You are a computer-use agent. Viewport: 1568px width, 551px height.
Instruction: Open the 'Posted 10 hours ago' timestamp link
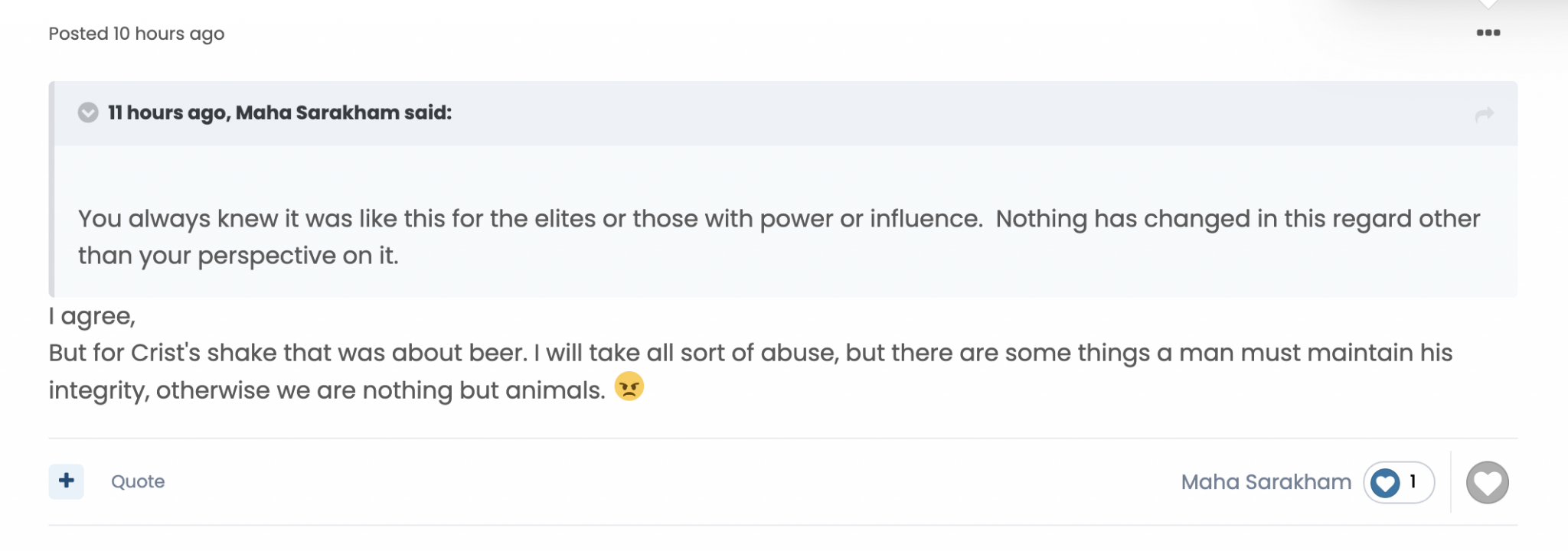(136, 34)
